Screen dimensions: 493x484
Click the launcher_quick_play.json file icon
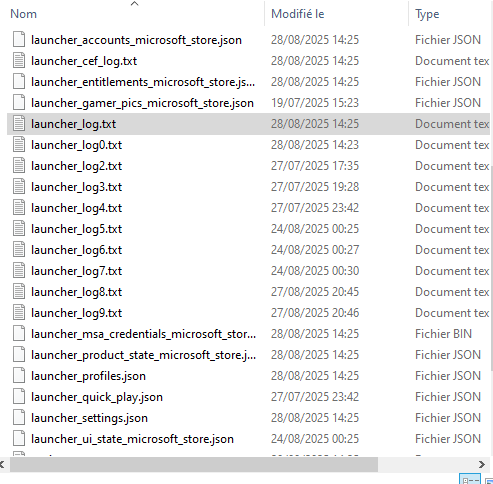pyautogui.click(x=19, y=397)
